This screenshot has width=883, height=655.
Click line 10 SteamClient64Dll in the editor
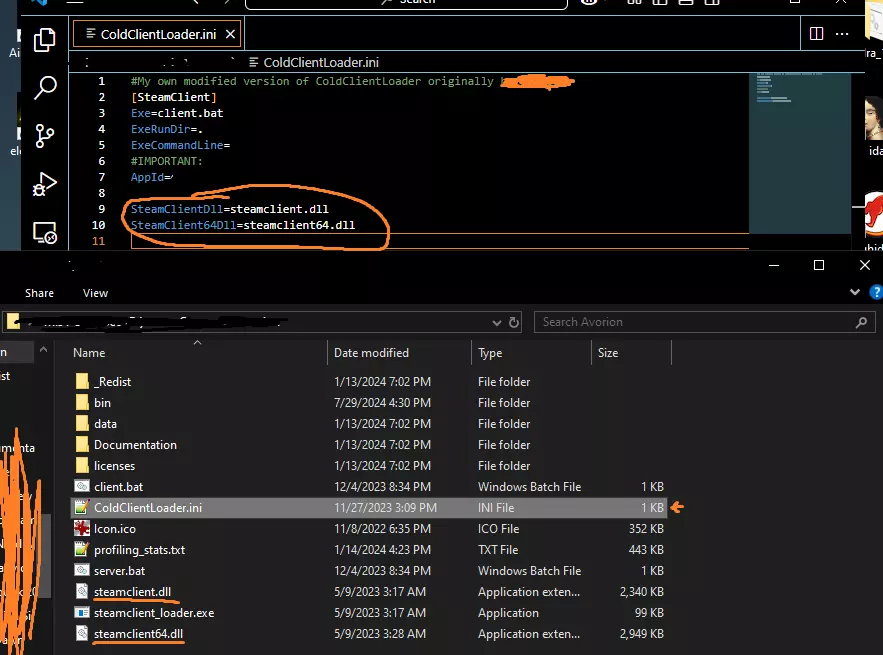point(243,225)
